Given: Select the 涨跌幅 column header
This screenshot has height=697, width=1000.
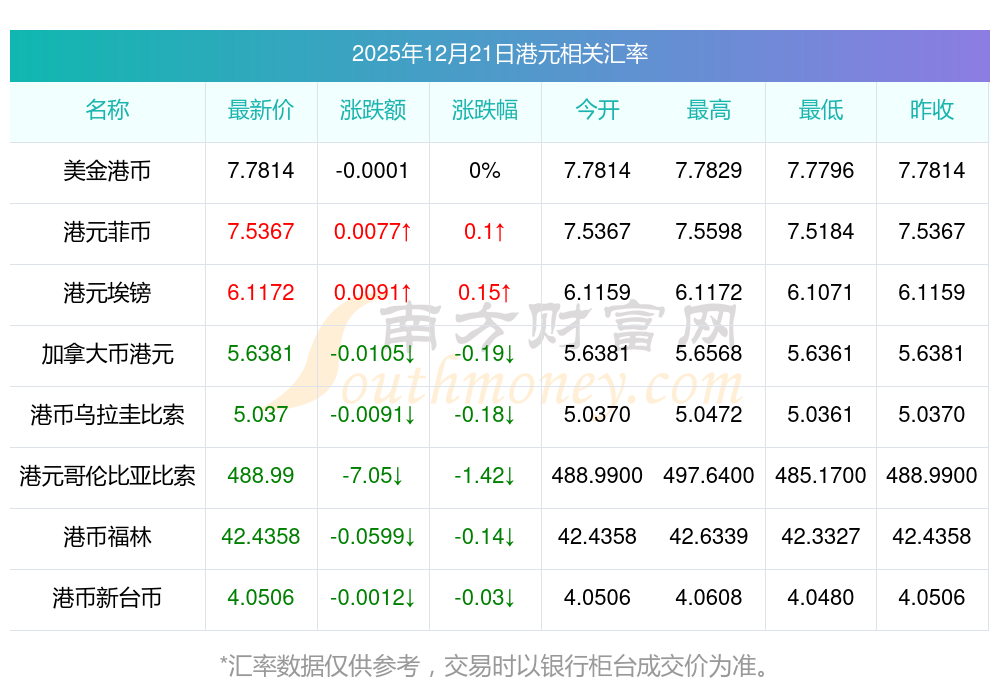Looking at the screenshot, I should [x=485, y=110].
